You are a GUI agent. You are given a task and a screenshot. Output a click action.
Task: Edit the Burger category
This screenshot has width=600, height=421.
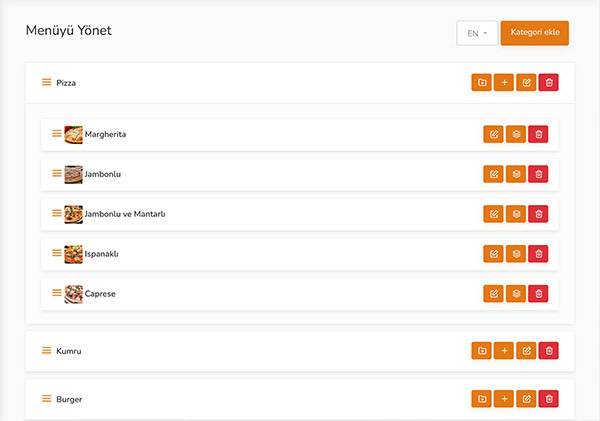pyautogui.click(x=526, y=399)
